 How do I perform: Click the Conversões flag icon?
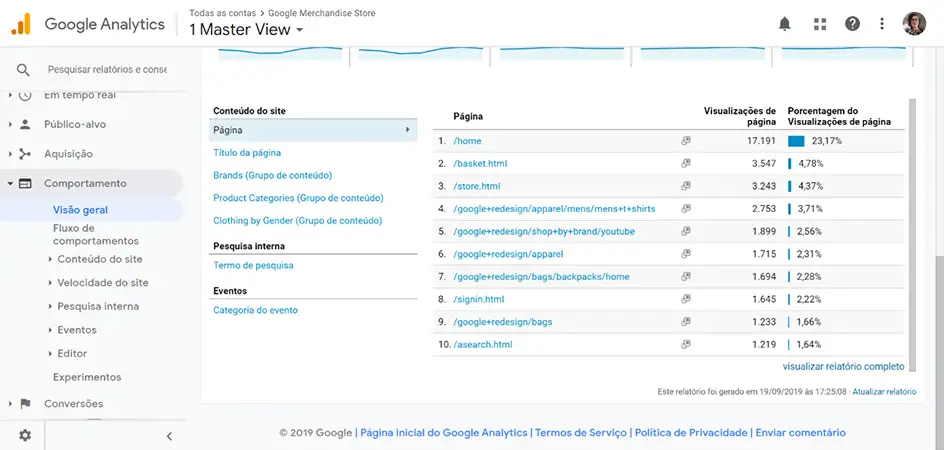(25, 404)
